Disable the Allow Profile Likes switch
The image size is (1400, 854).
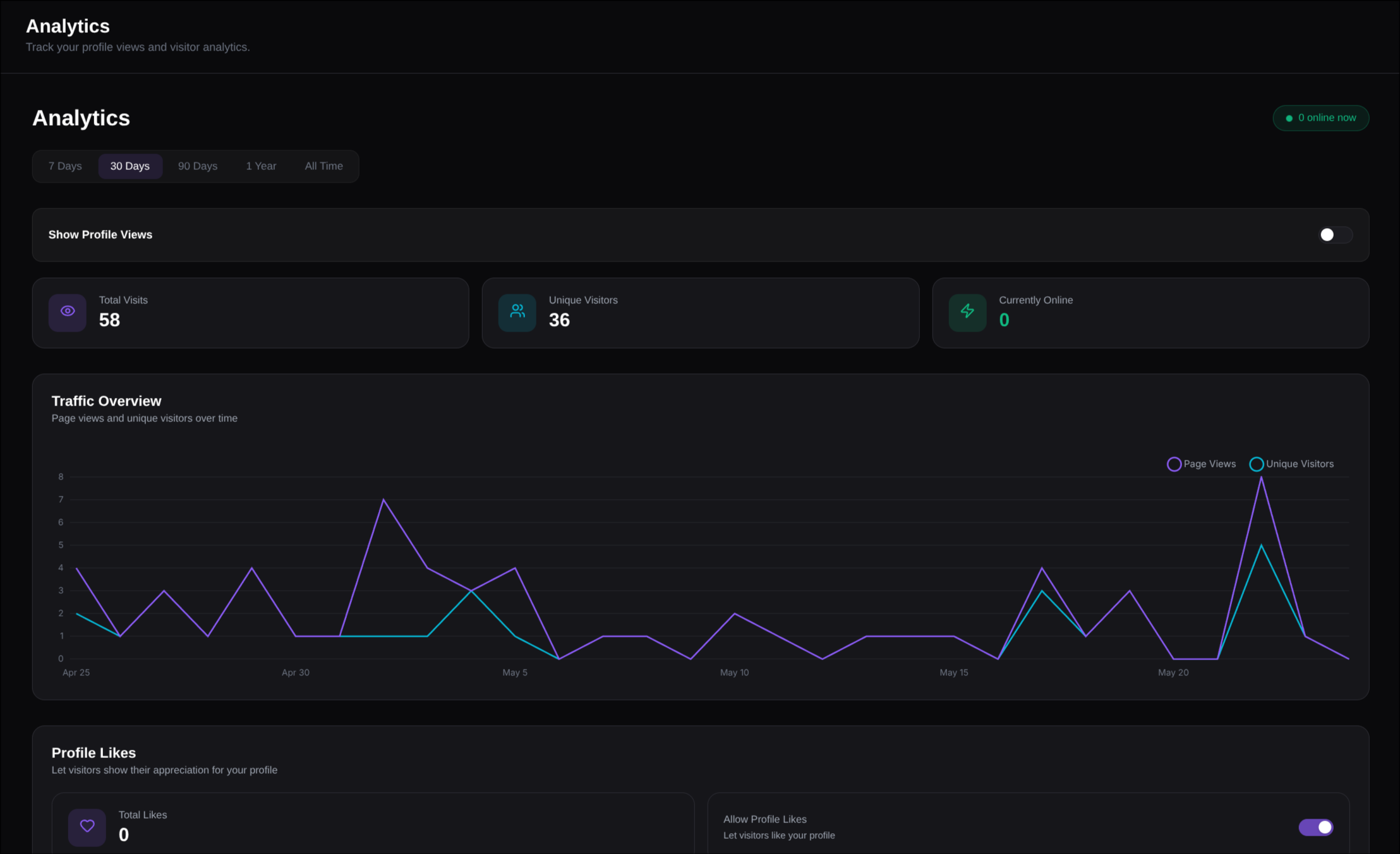[x=1316, y=827]
